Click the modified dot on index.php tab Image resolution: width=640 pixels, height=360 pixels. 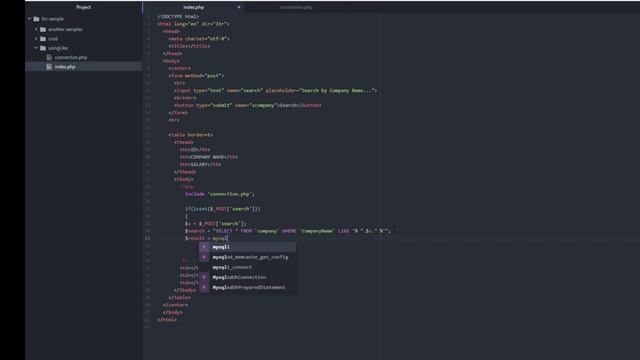click(x=239, y=7)
